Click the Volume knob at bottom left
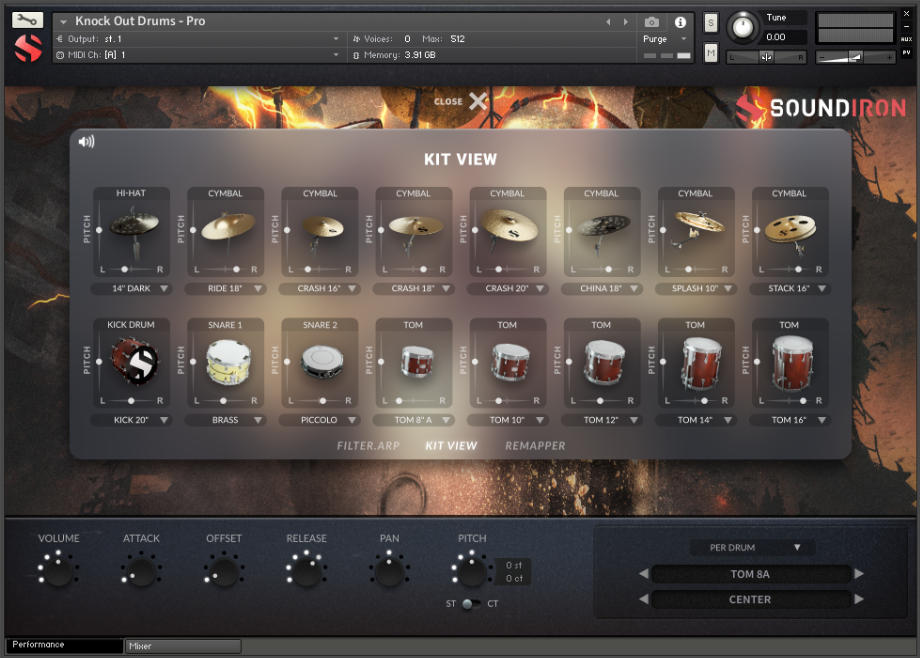 pos(57,571)
